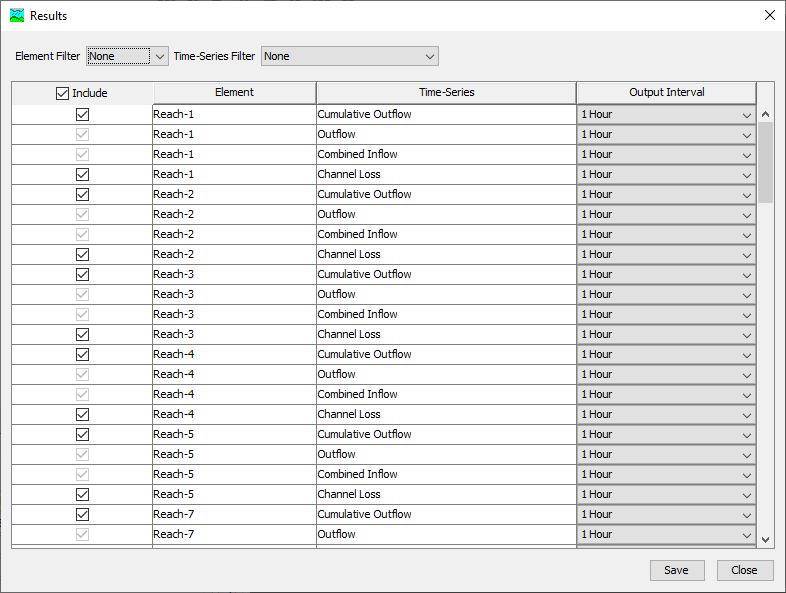The height and width of the screenshot is (593, 786).
Task: Uncheck Include for Reach-3 Channel Loss
Action: pos(82,334)
